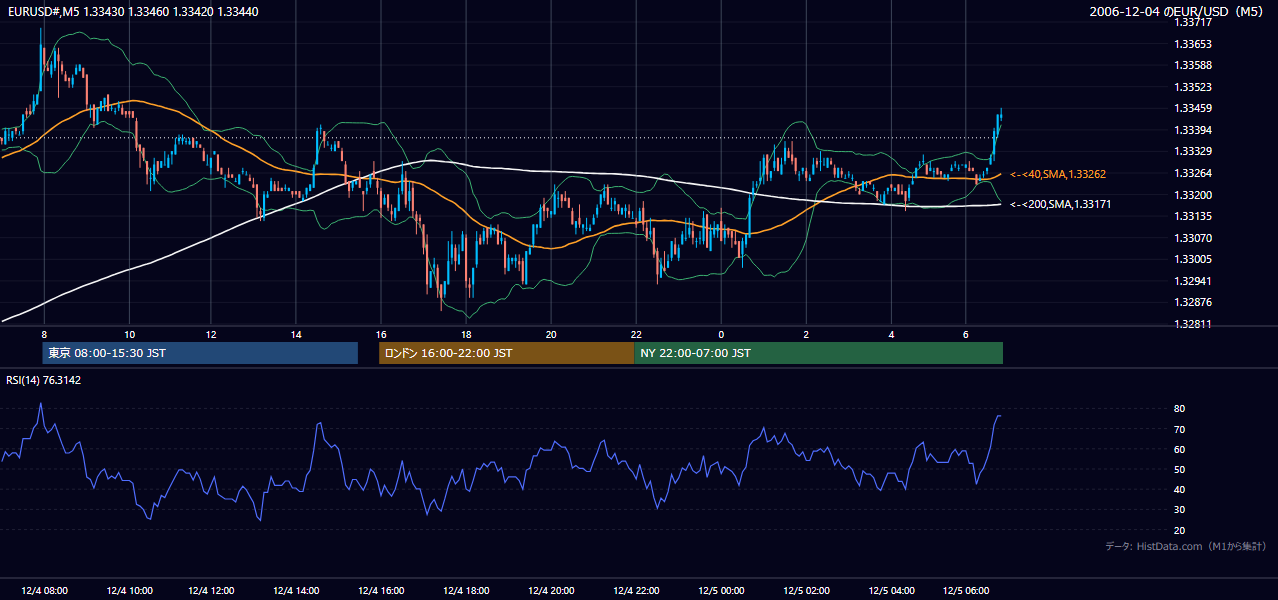Viewport: 1278px width, 600px height.
Task: Click the 12/4 12:00 bottom time label
Action: pyautogui.click(x=213, y=591)
